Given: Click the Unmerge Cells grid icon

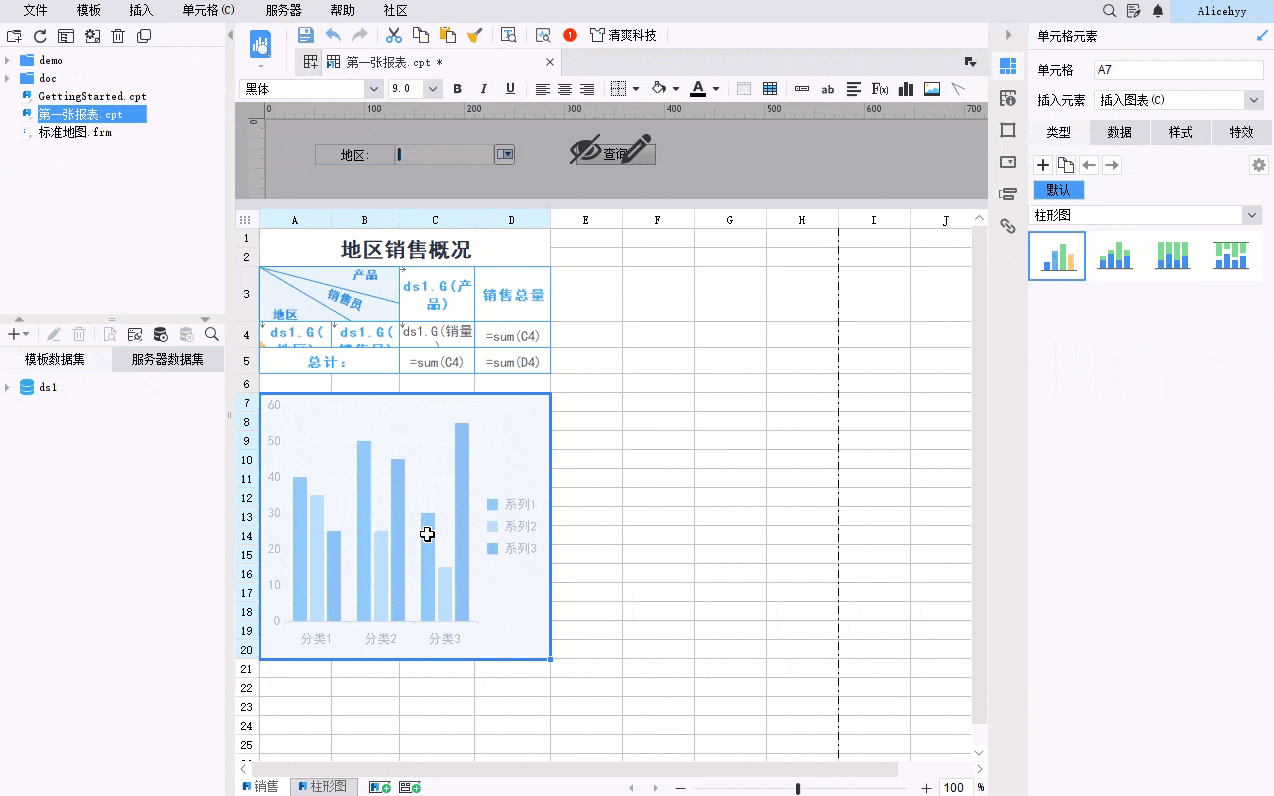Looking at the screenshot, I should 770,89.
